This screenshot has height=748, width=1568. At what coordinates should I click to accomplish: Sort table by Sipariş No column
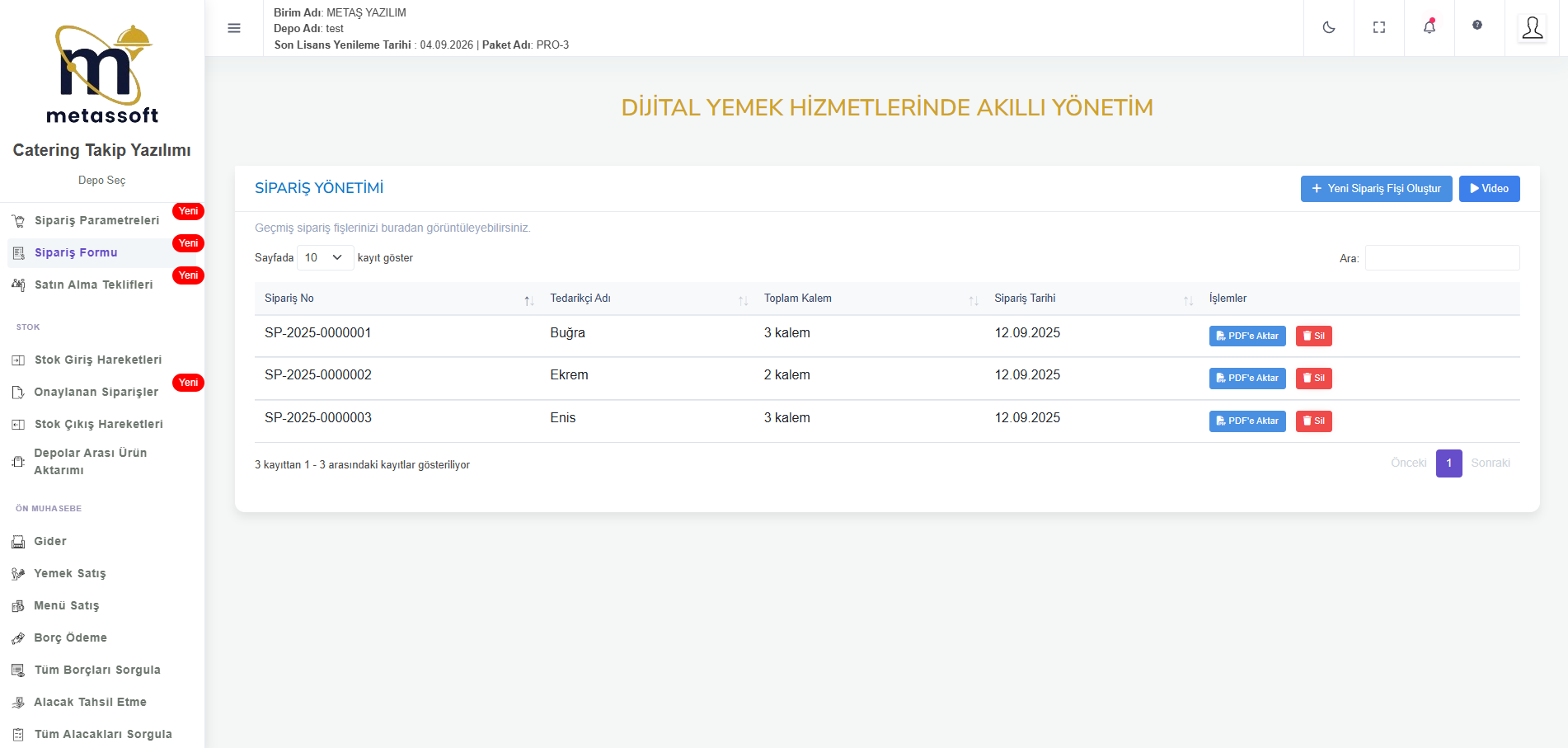pos(396,299)
